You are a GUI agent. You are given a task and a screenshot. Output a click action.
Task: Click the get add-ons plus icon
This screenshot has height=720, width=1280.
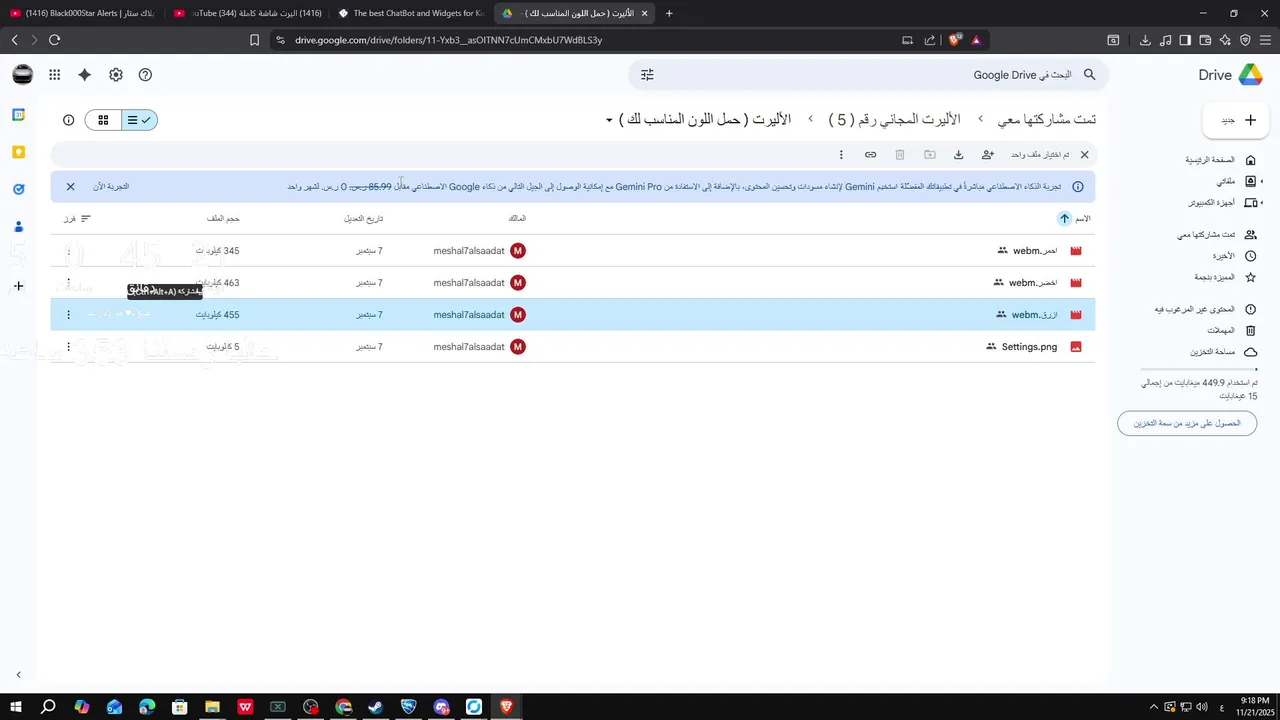point(18,287)
